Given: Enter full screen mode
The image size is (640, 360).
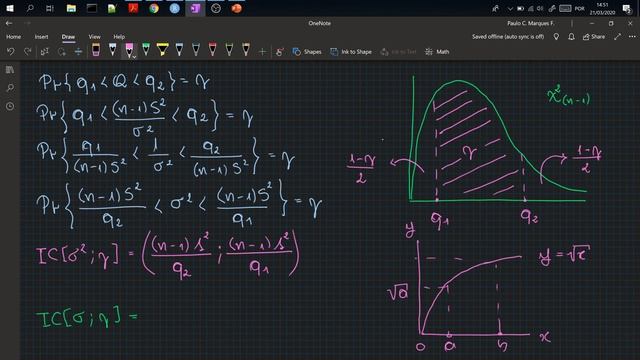Looking at the screenshot, I should (618, 37).
